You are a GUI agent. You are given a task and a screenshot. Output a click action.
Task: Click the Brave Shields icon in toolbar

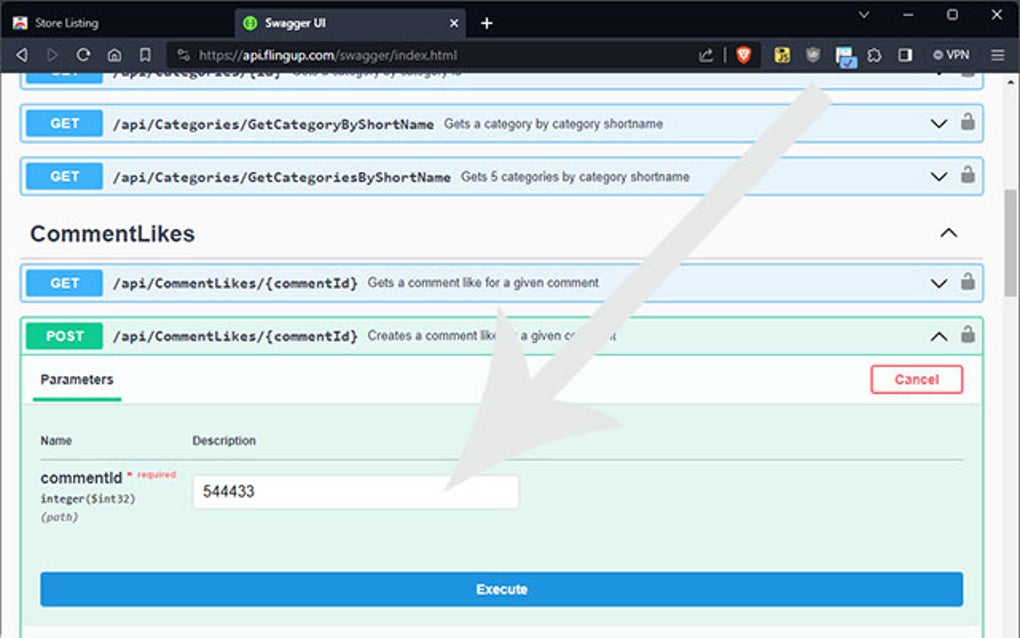pyautogui.click(x=742, y=55)
